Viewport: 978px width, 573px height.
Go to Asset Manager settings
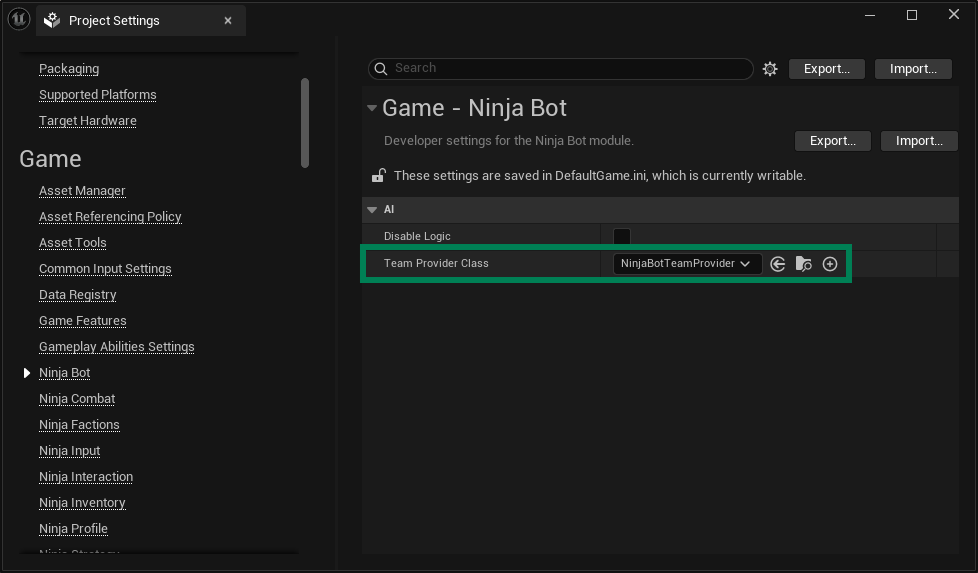[x=82, y=191]
